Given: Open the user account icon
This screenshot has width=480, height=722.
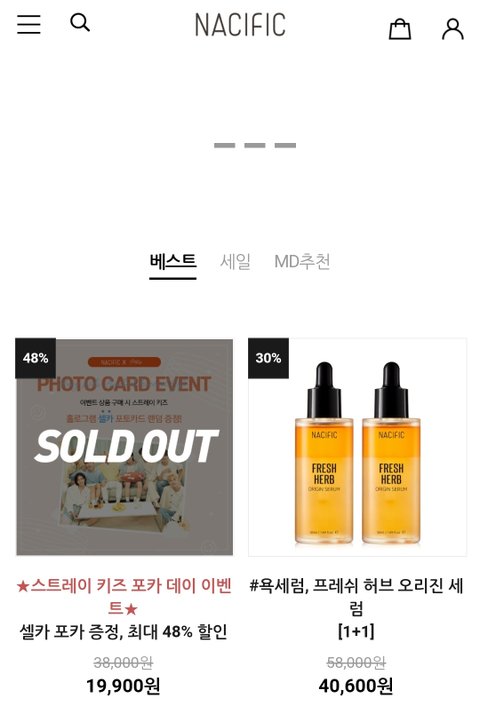Looking at the screenshot, I should coord(452,29).
